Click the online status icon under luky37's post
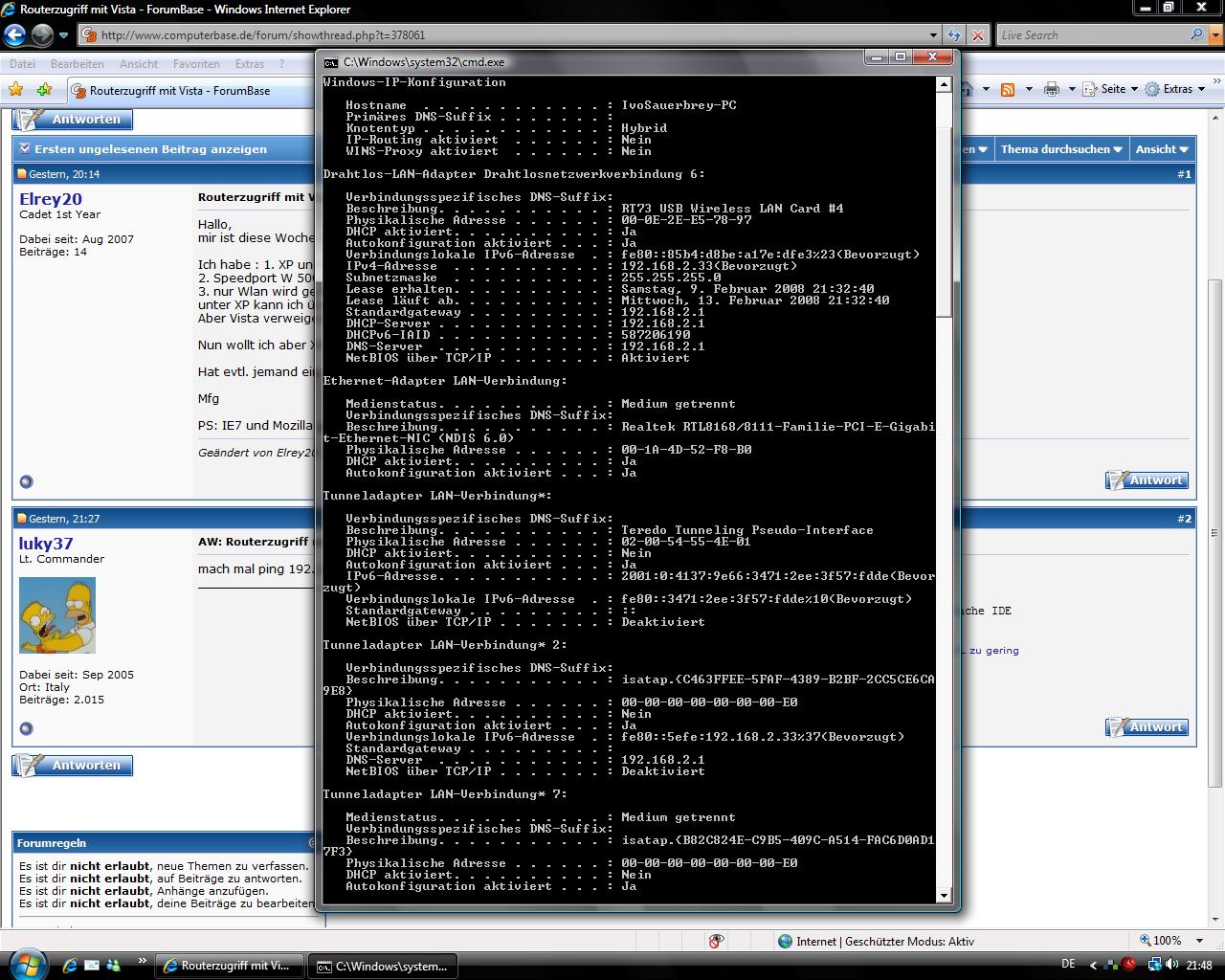 [26, 728]
